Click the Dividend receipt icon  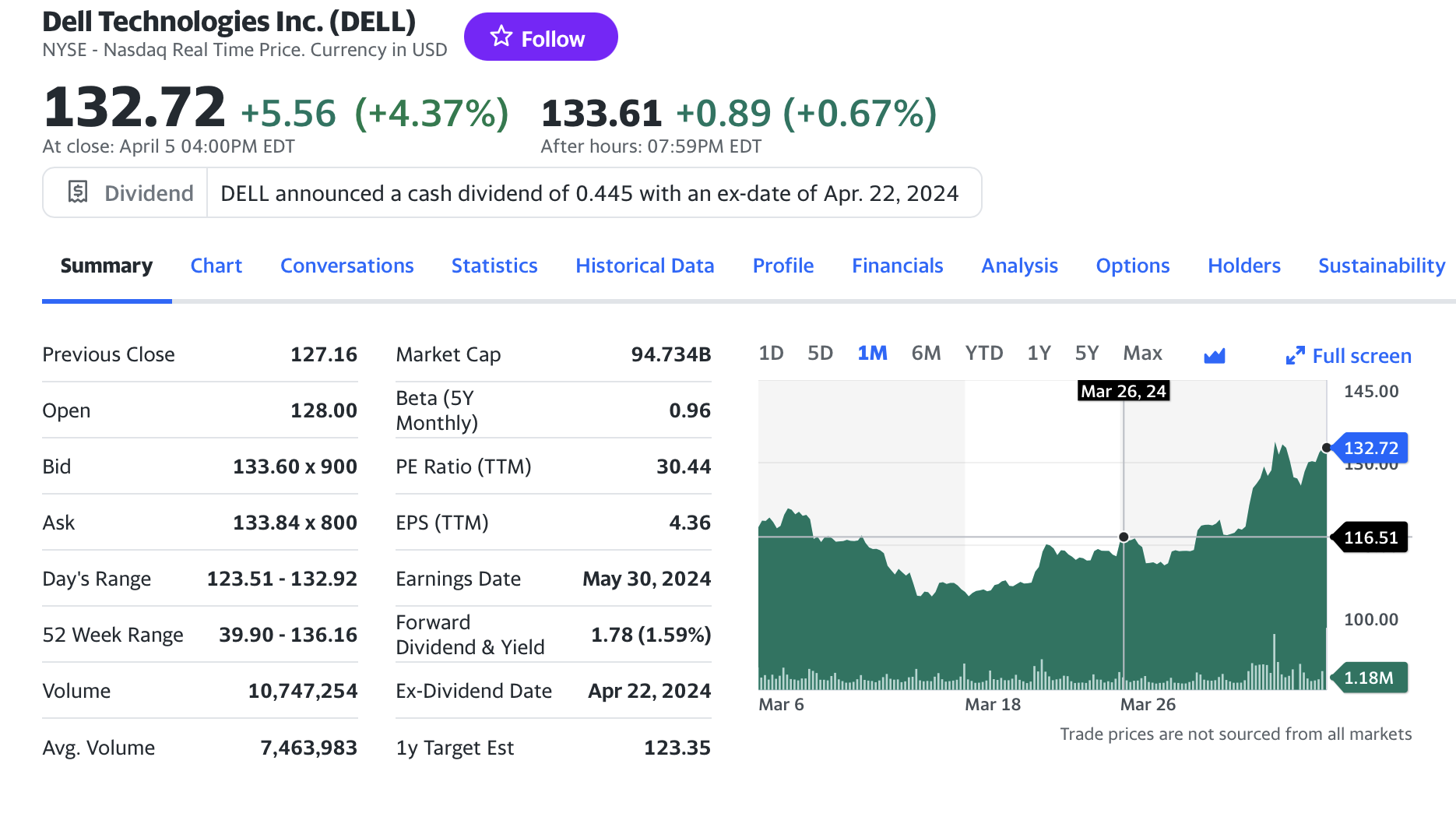77,192
